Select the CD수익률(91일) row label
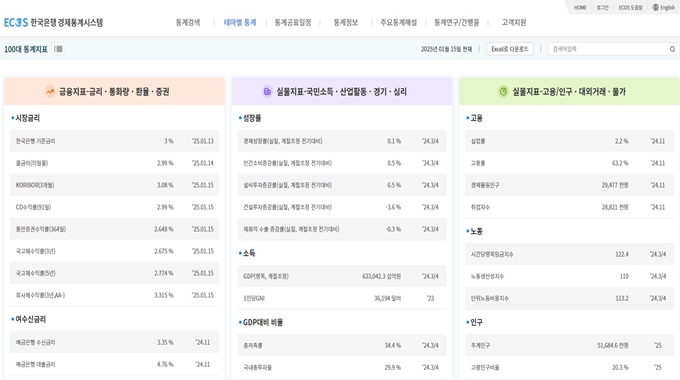Screen dimensions: 680x380 click(x=33, y=207)
